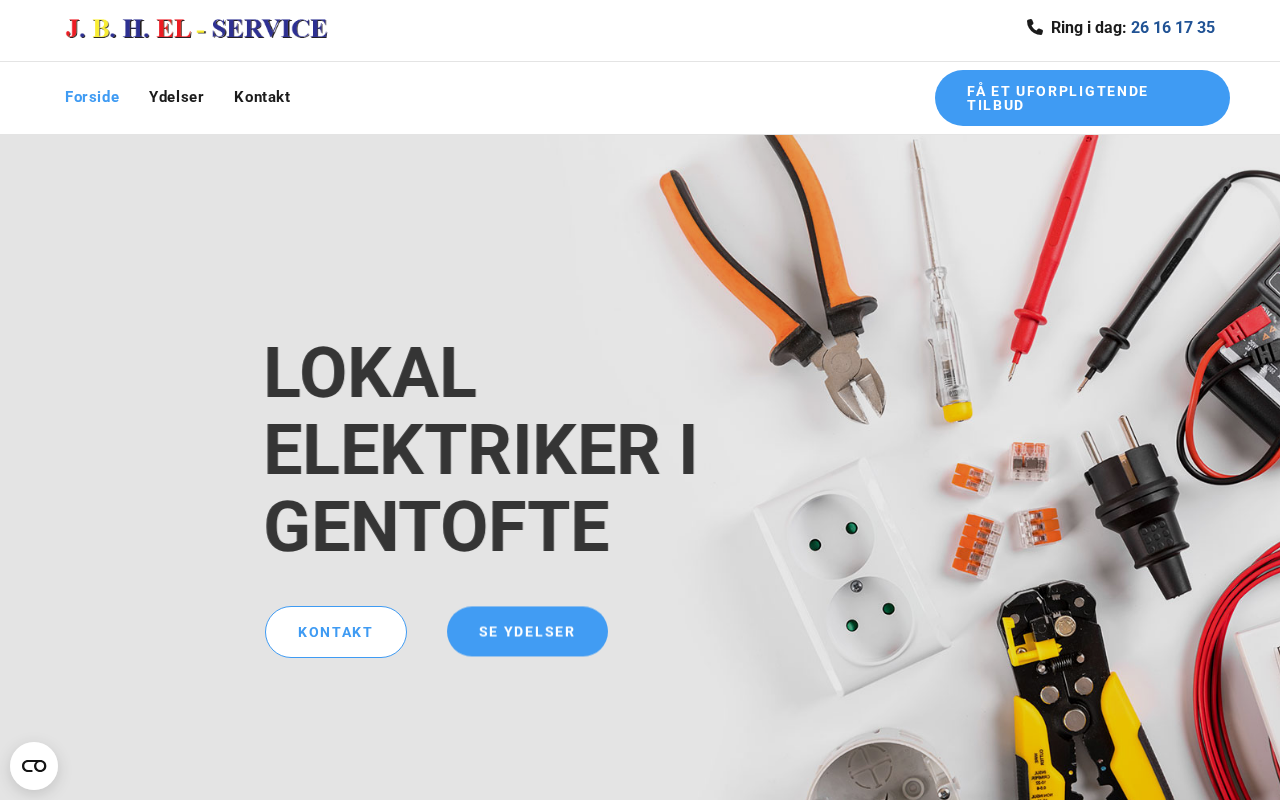Viewport: 1280px width, 800px height.
Task: Click the SE YDELSER button
Action: (x=527, y=632)
